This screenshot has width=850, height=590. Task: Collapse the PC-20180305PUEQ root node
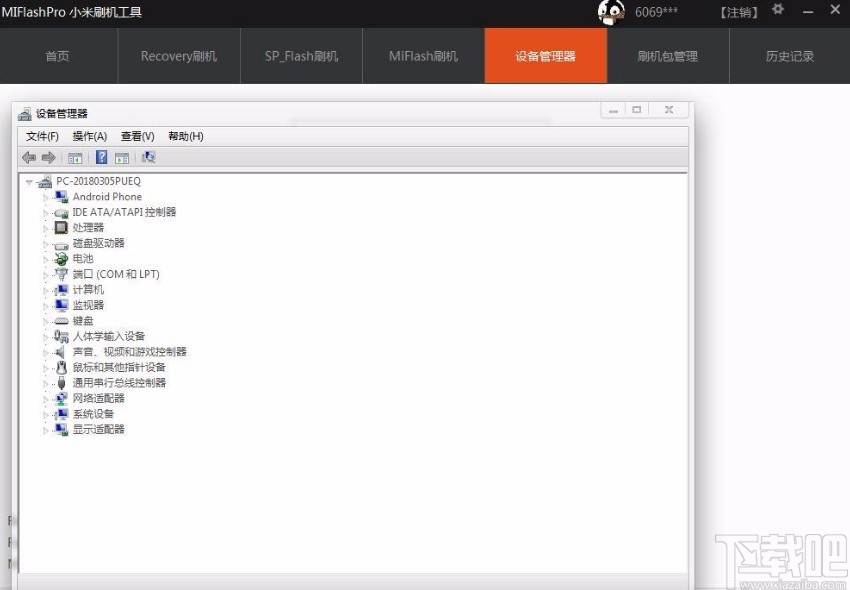click(x=29, y=182)
